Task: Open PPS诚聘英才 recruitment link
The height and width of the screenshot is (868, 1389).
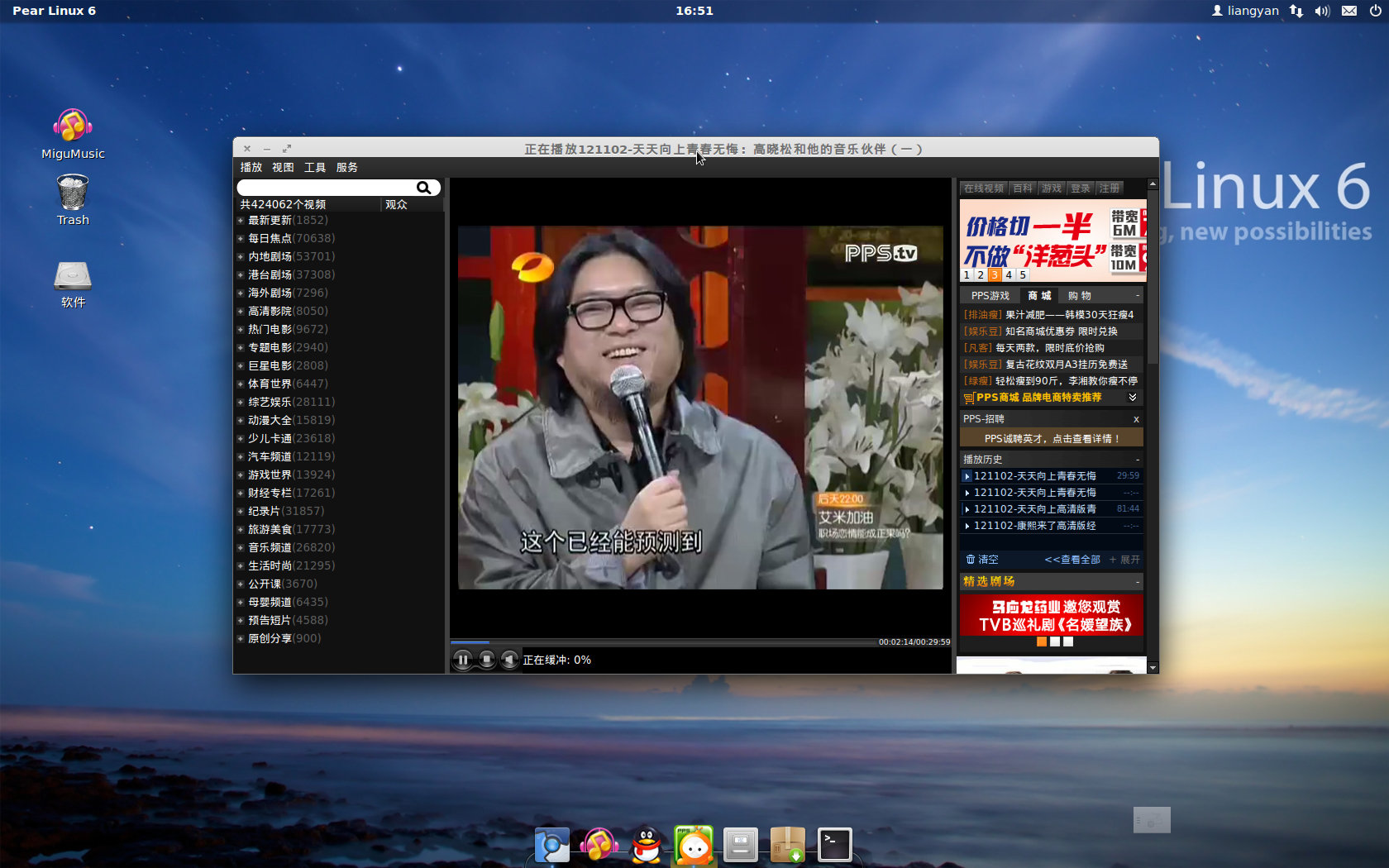Action: click(x=1052, y=438)
